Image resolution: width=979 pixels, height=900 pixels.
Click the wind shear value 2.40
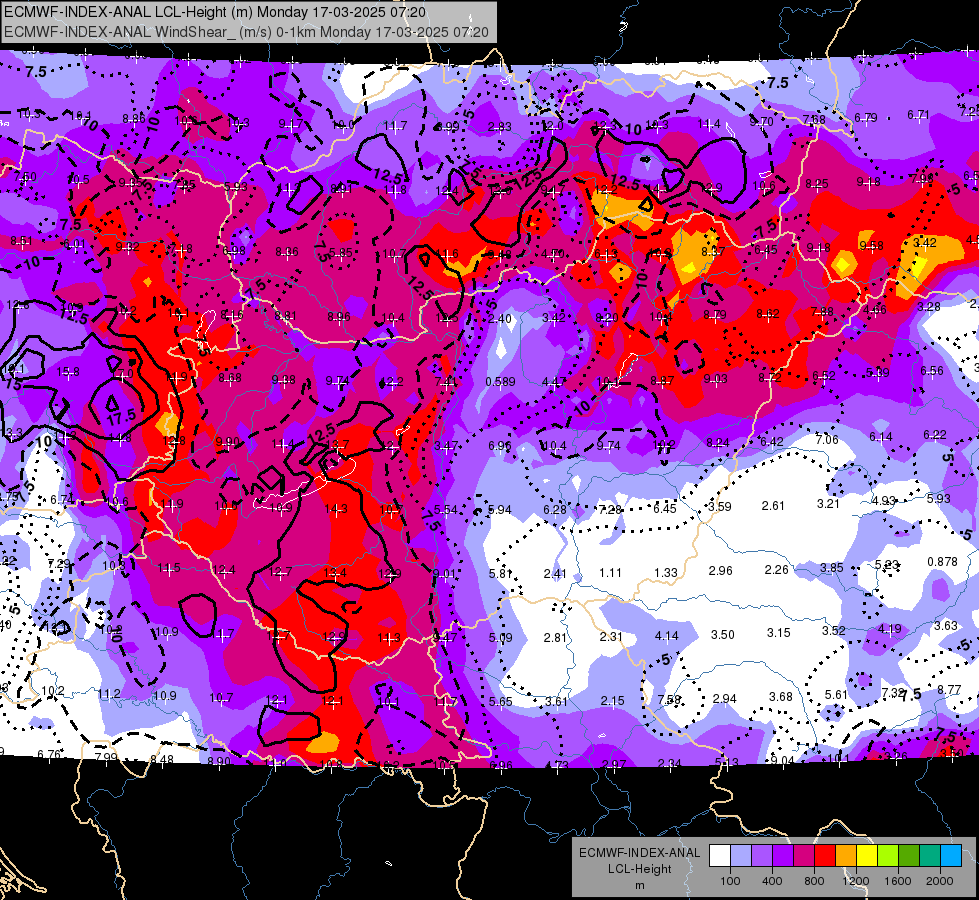pyautogui.click(x=499, y=319)
